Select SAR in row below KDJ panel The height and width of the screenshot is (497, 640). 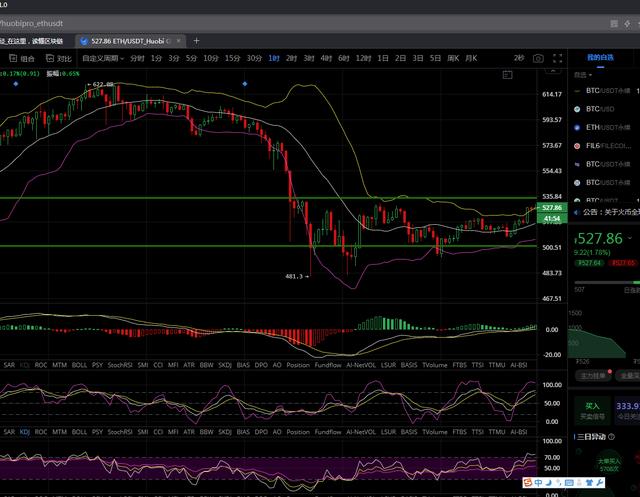pyautogui.click(x=9, y=432)
